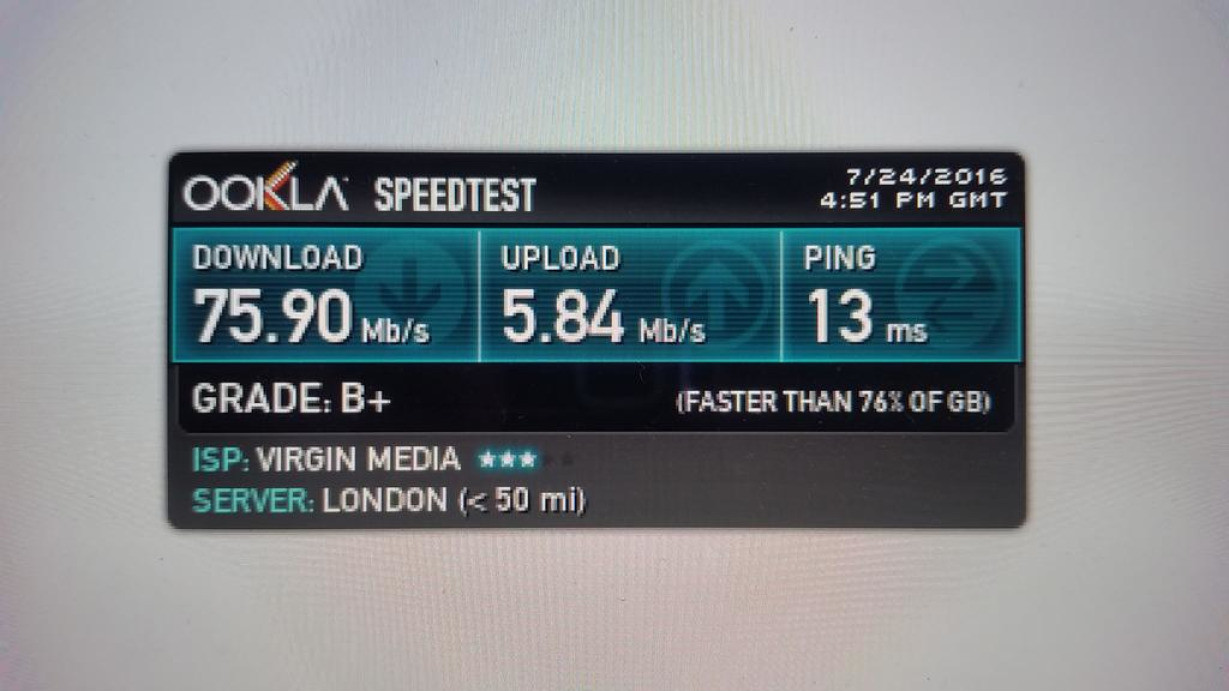Screen dimensions: 1229x691
Task: Click the UPLOAD label
Action: tap(560, 259)
